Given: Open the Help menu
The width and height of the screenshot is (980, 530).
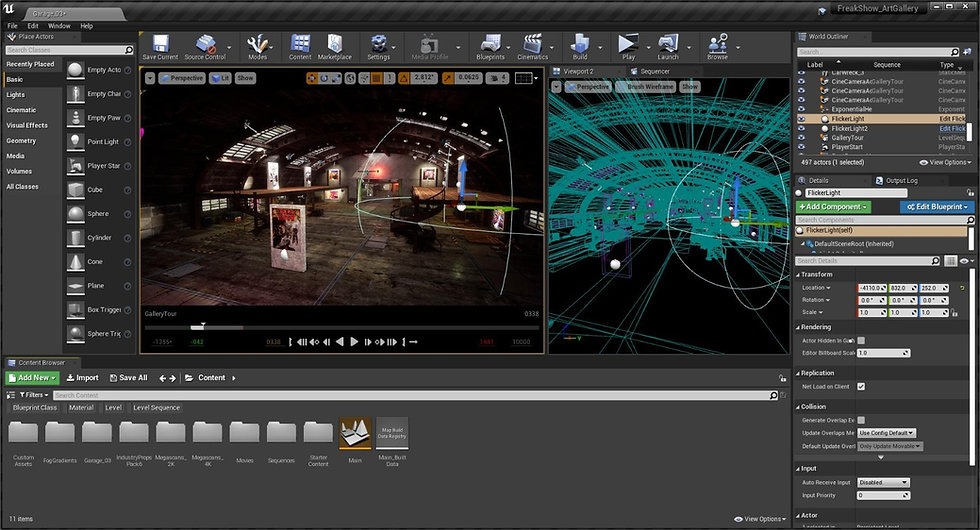Looking at the screenshot, I should [x=86, y=26].
